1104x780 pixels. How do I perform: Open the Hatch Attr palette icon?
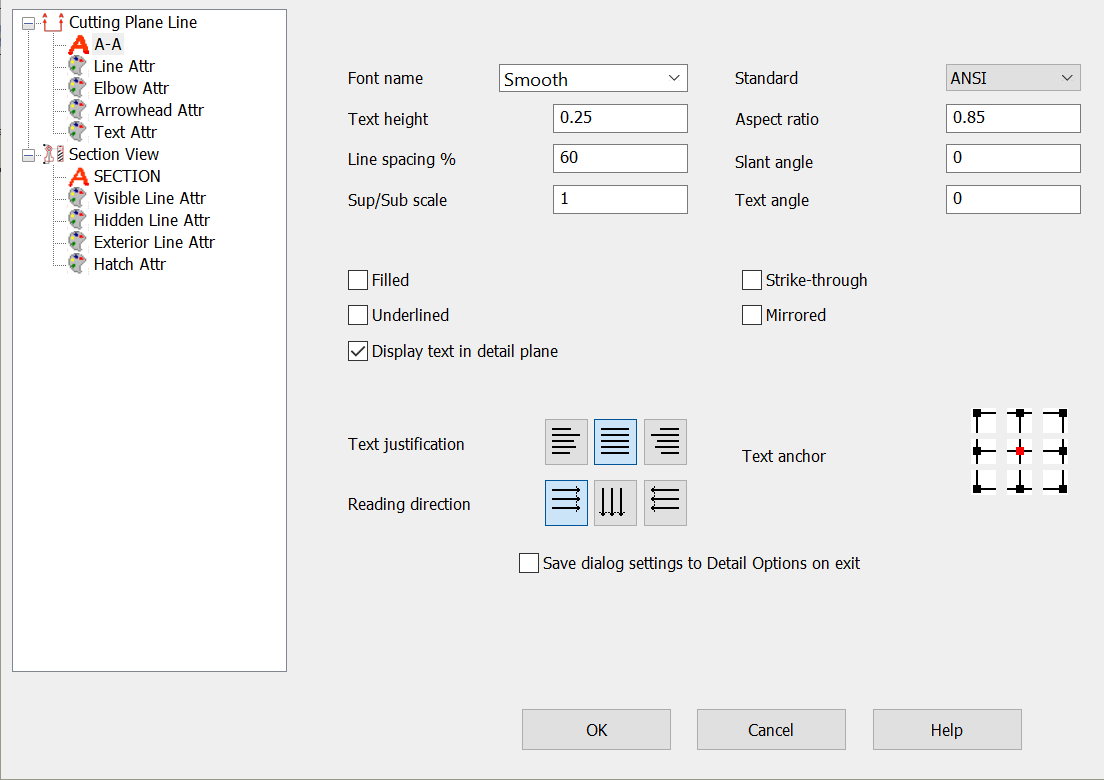[x=80, y=263]
